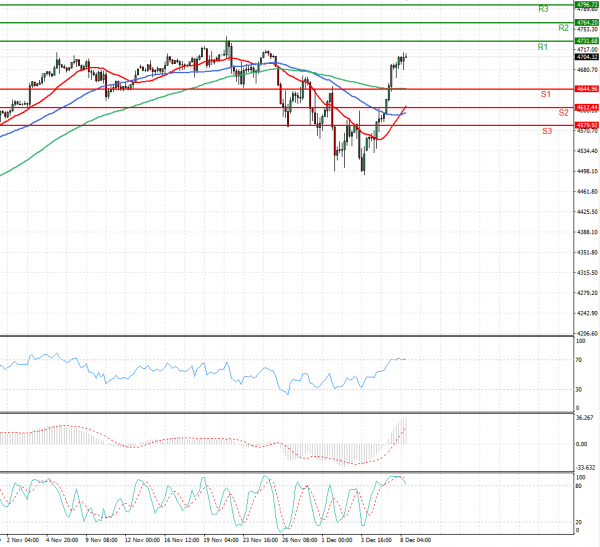Select the black 4704.32 current price tag
The image size is (600, 547).
pos(587,57)
